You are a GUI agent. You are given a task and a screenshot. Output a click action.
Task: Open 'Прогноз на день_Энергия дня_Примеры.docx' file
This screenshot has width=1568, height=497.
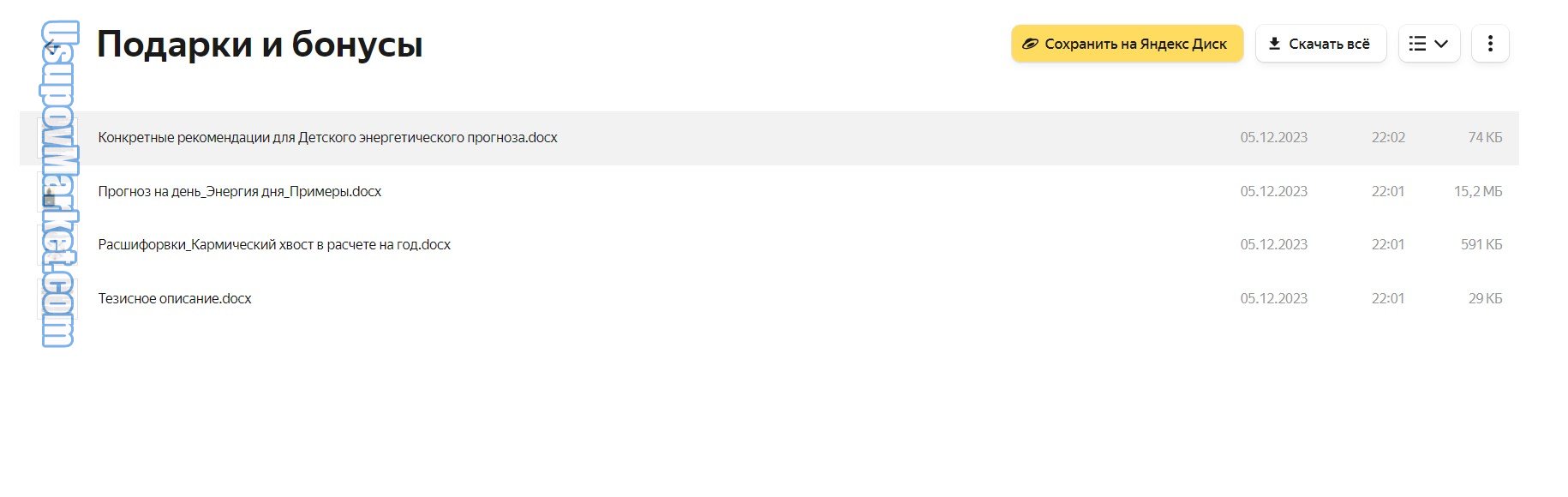(x=240, y=192)
